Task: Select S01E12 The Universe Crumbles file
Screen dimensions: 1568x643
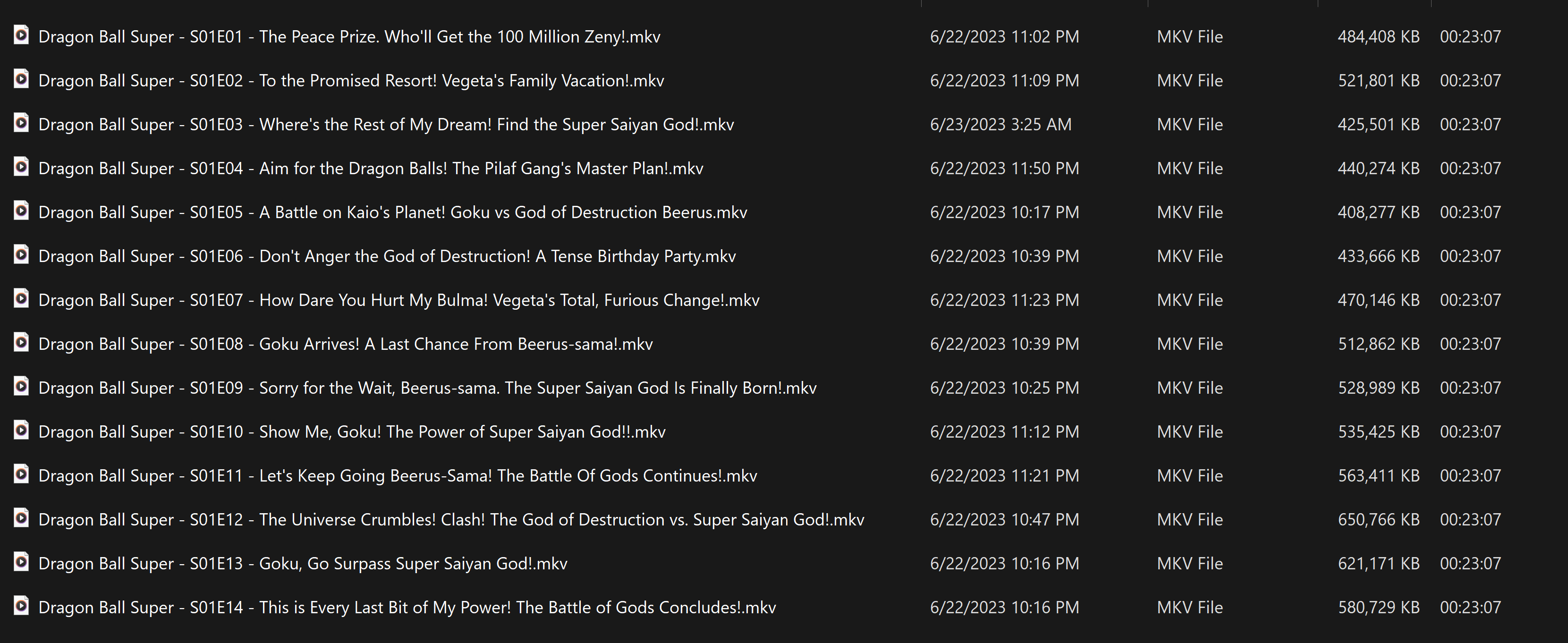Action: [x=450, y=519]
